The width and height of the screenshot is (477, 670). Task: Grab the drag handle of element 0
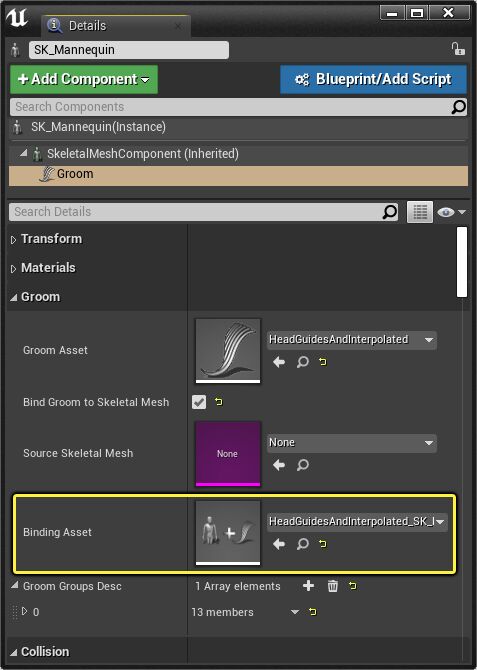point(15,612)
